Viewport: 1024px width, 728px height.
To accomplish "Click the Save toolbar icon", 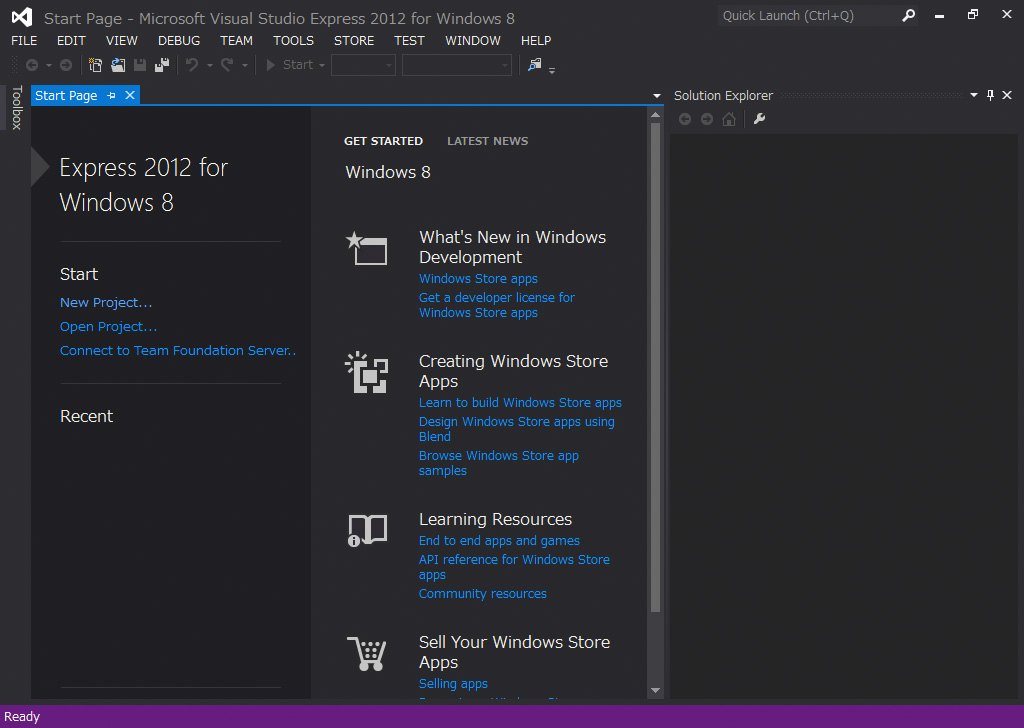I will coord(140,65).
